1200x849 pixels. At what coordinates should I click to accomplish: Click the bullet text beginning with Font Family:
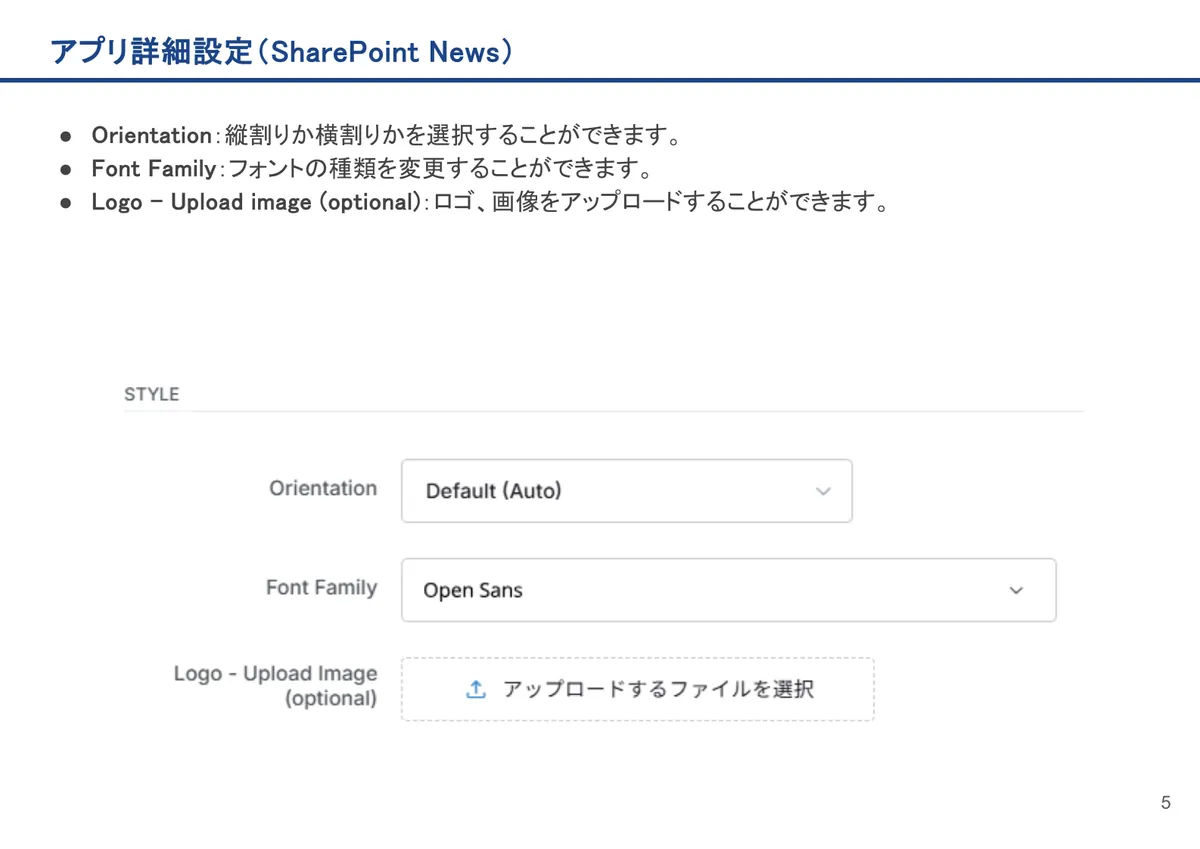click(371, 168)
